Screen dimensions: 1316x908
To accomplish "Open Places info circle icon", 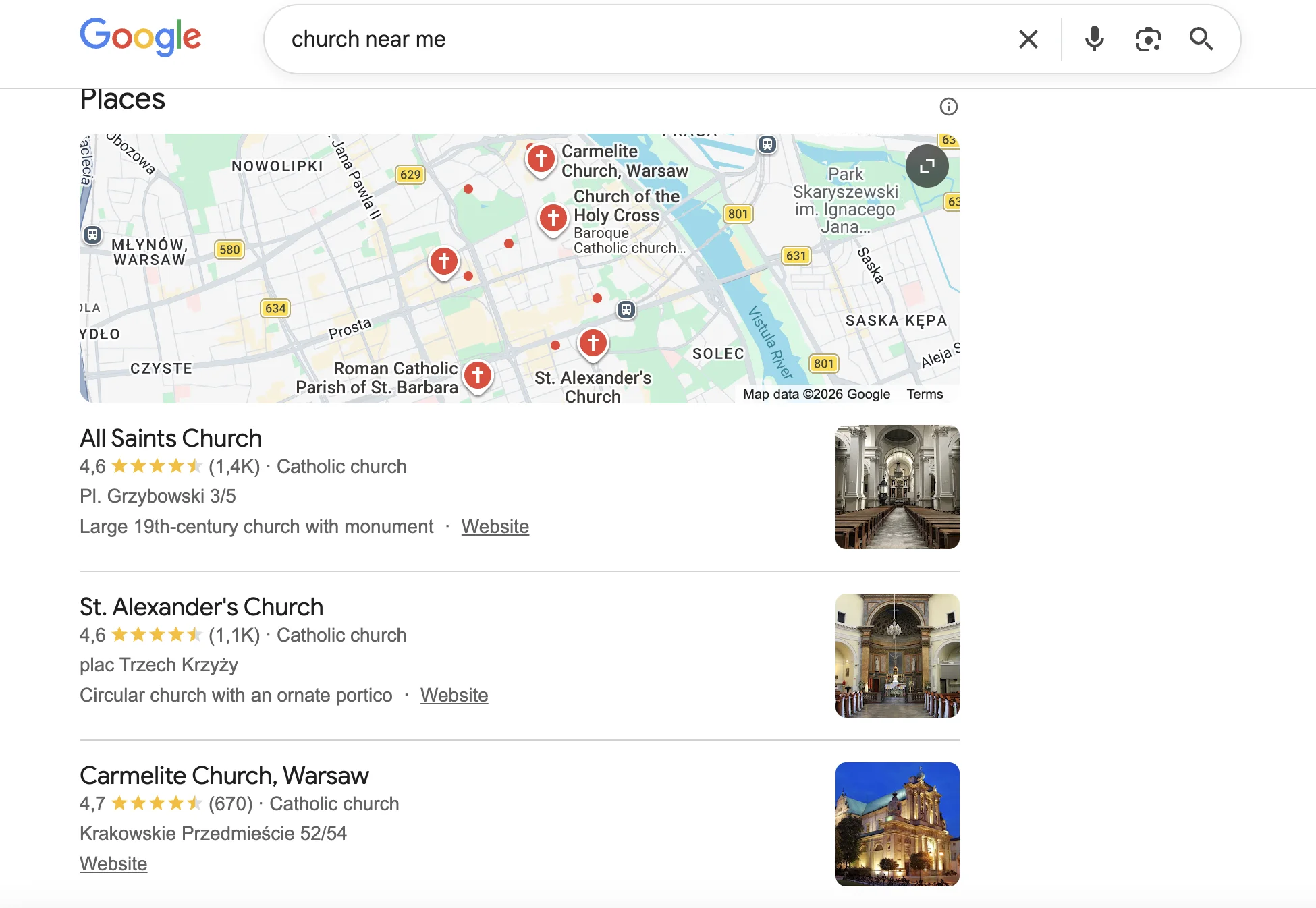I will coord(948,107).
